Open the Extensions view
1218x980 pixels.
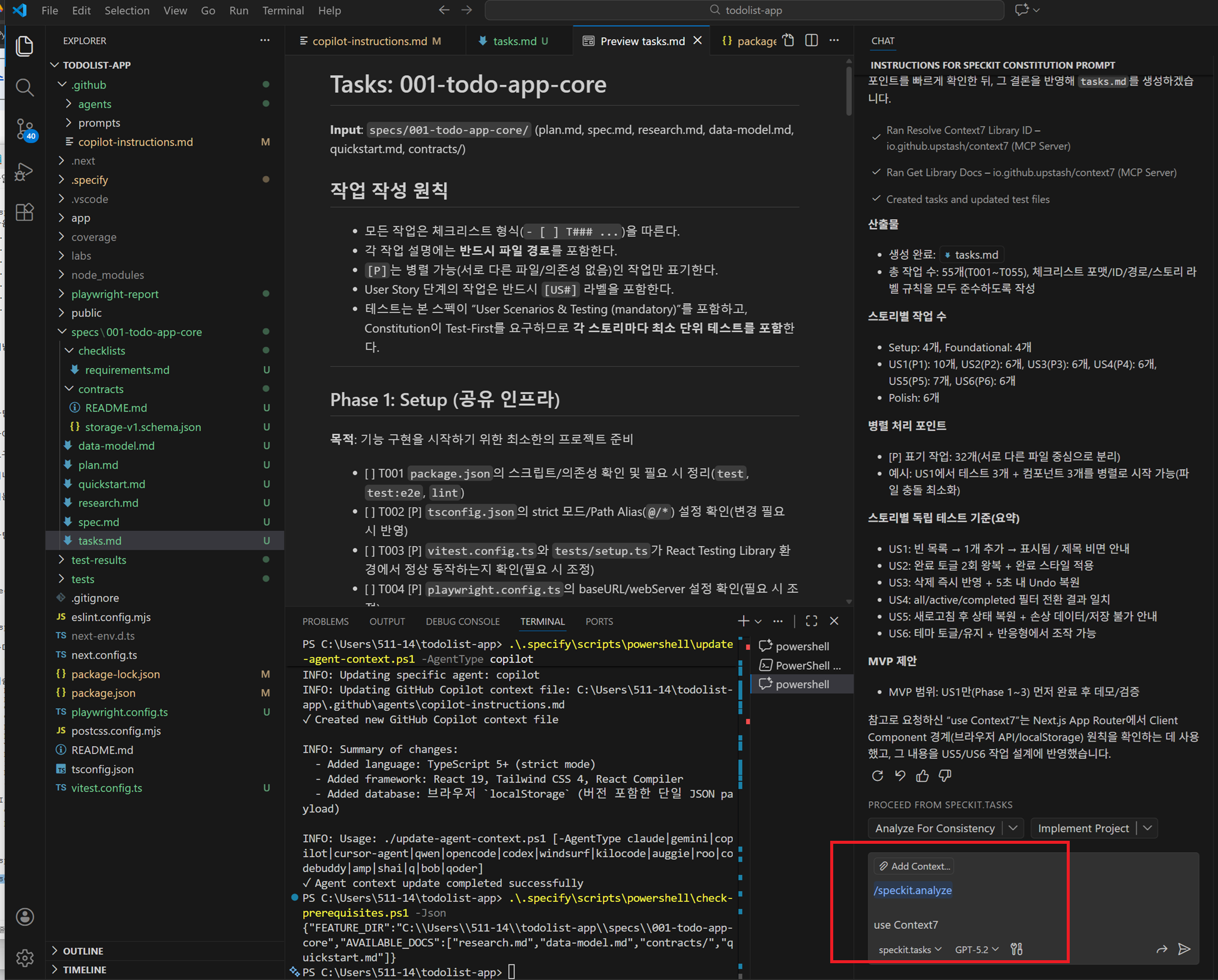click(x=25, y=212)
